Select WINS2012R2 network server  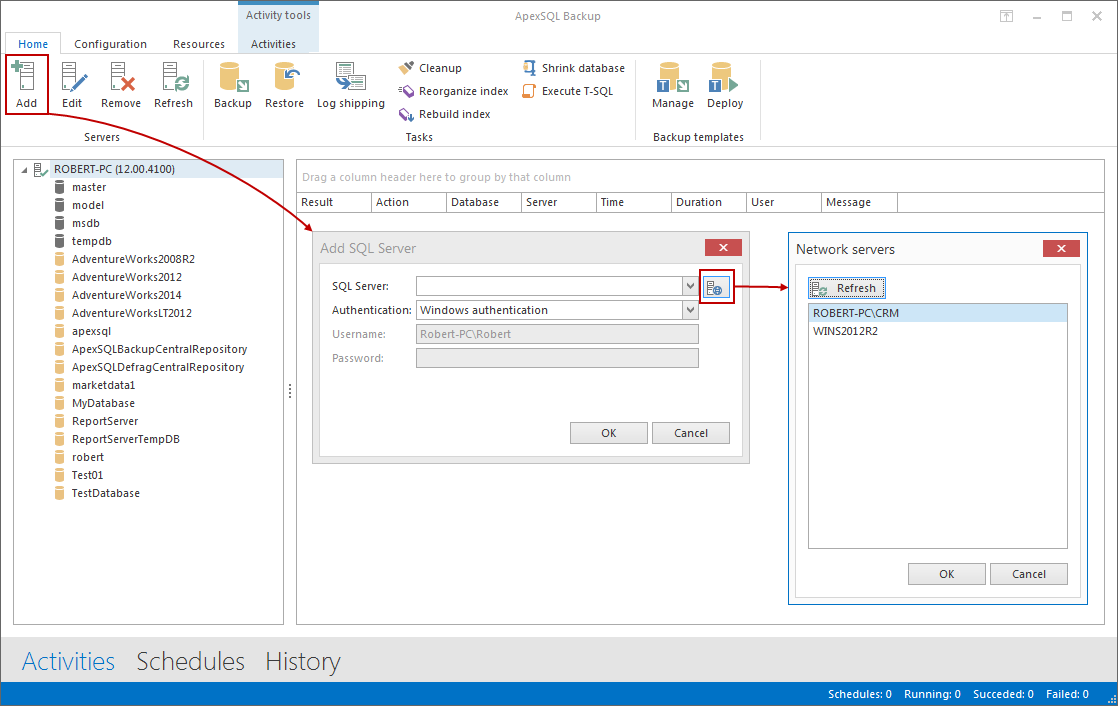[x=938, y=331]
